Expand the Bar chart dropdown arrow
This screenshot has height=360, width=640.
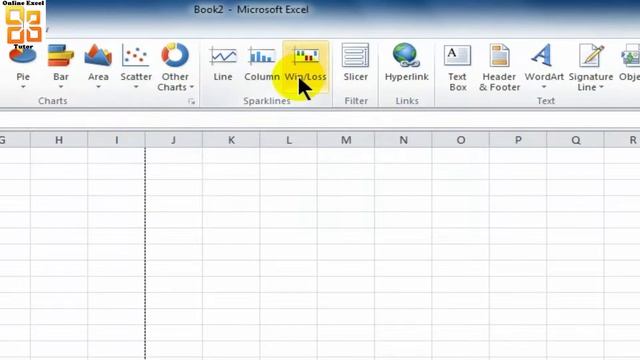click(x=60, y=87)
